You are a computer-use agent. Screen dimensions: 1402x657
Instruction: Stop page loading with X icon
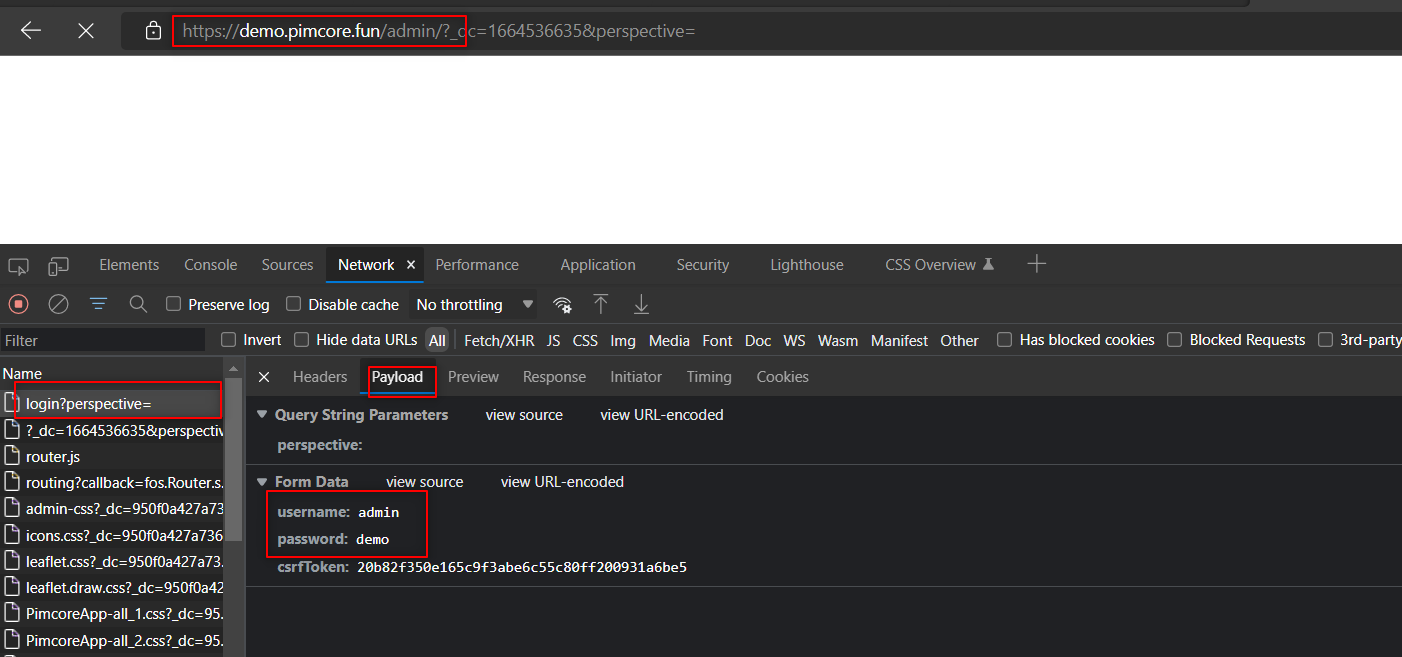(x=86, y=31)
